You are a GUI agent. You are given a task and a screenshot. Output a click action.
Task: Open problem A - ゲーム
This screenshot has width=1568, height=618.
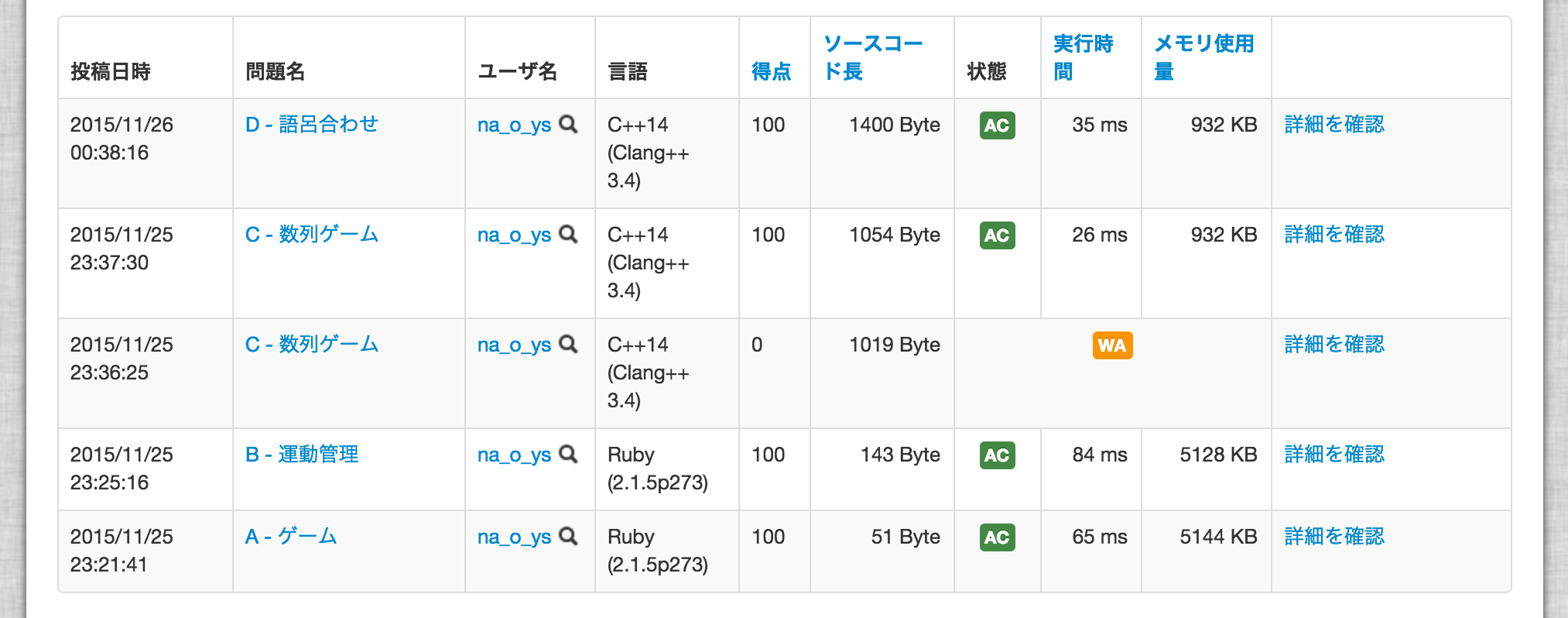[291, 536]
